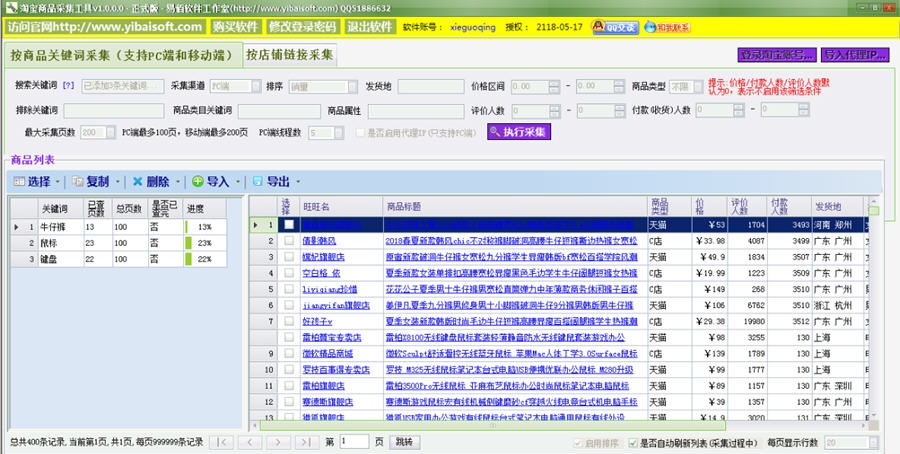Image resolution: width=900 pixels, height=454 pixels.
Task: Click the 发货地 input field
Action: (431, 87)
